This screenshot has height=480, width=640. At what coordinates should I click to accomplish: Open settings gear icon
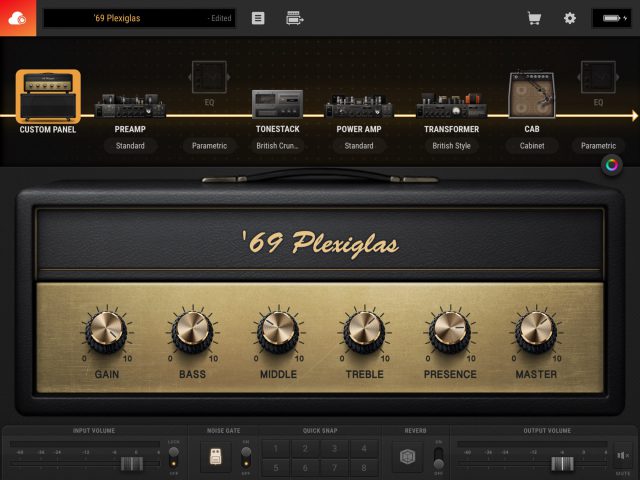tap(570, 18)
